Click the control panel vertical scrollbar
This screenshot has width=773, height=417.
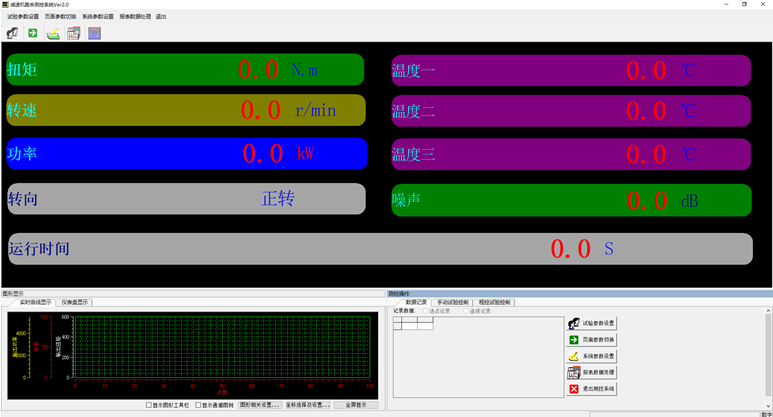click(767, 350)
